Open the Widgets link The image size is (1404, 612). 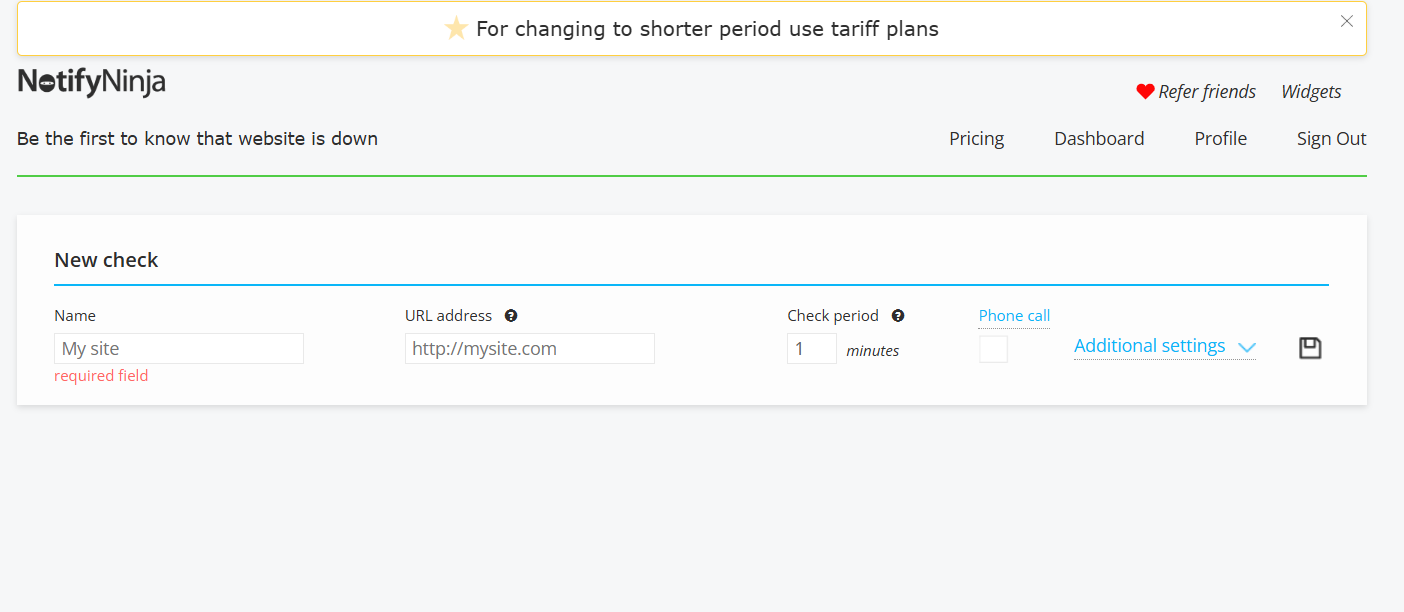(1311, 92)
